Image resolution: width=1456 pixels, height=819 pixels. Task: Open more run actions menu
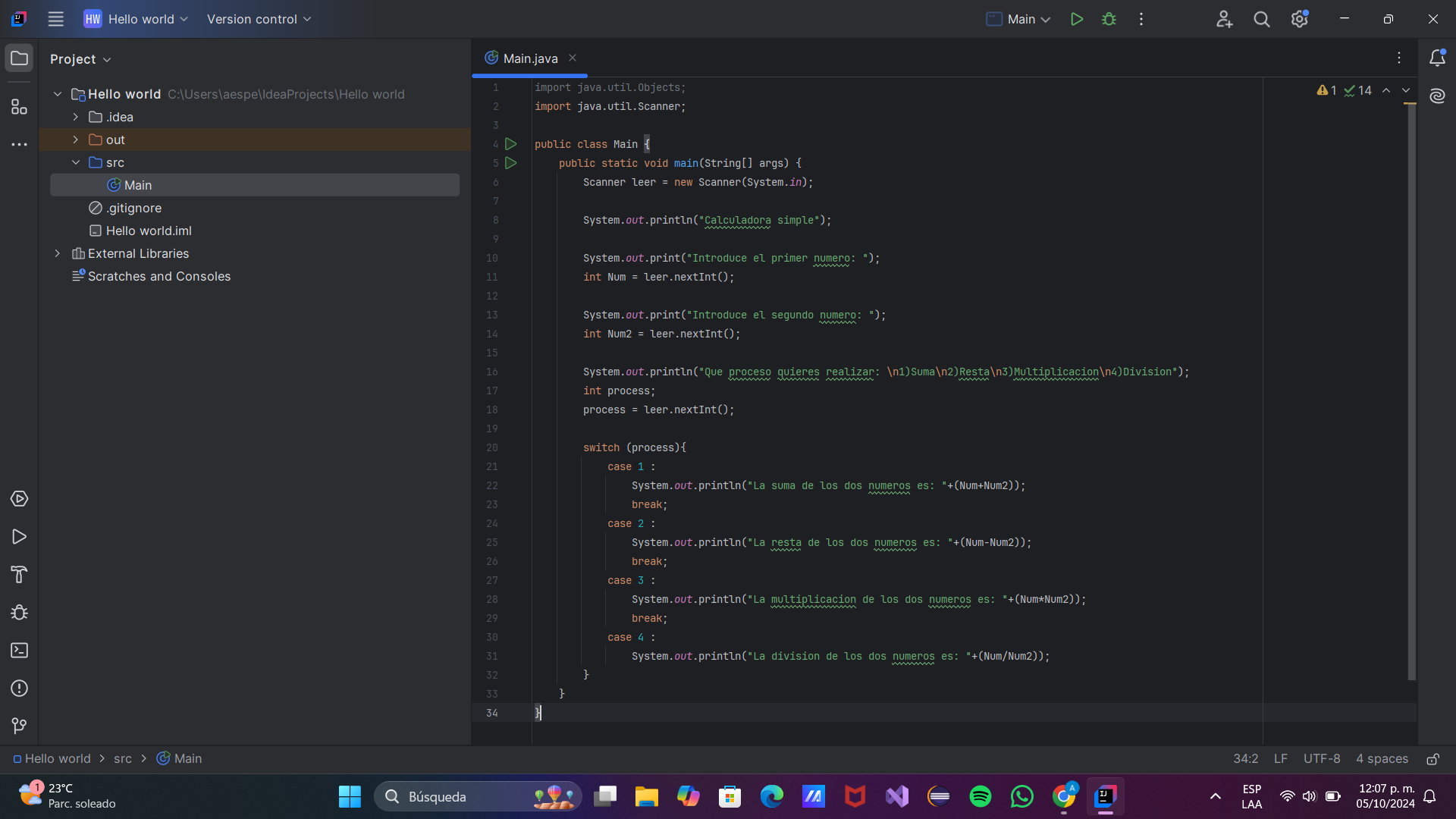(1141, 19)
